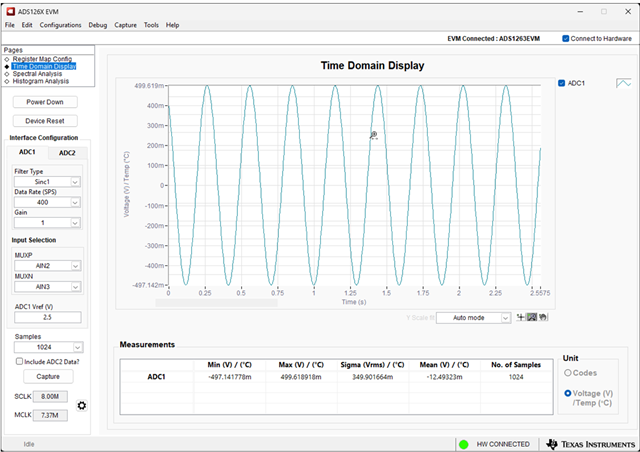Viewport: 640px width, 452px height.
Task: Select the Time Domain Display page
Action: pos(44,66)
